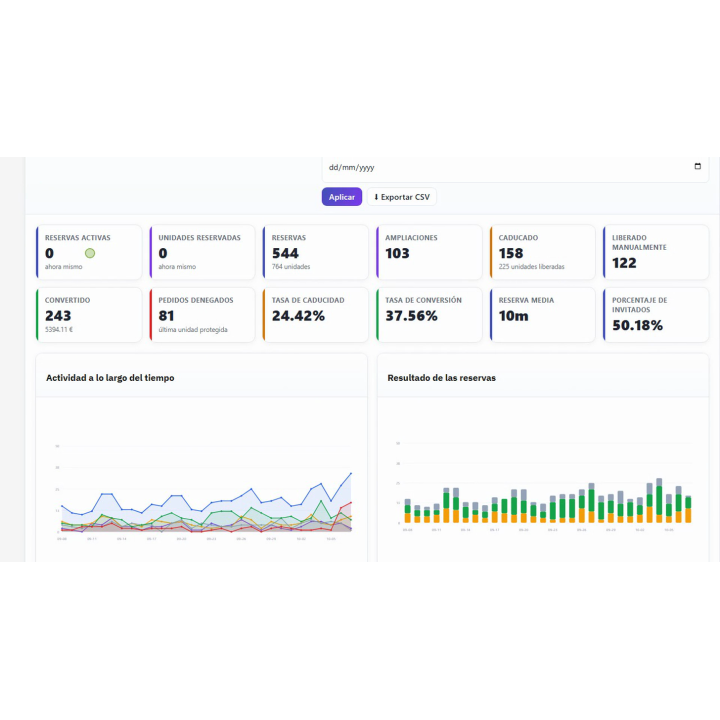Click the Pedidos Denegados value 81
The width and height of the screenshot is (720, 720).
[x=166, y=316]
